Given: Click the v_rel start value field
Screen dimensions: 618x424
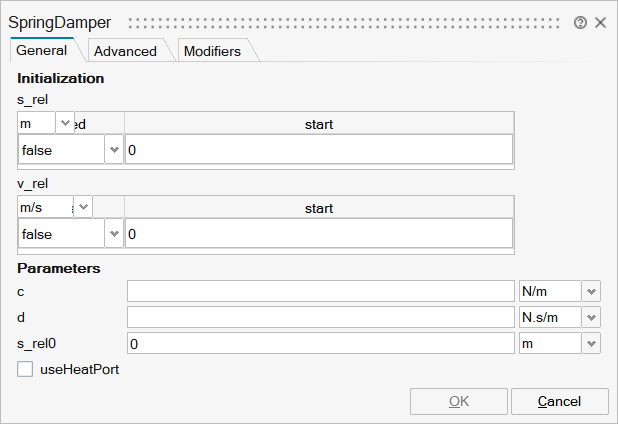Looking at the screenshot, I should click(318, 234).
